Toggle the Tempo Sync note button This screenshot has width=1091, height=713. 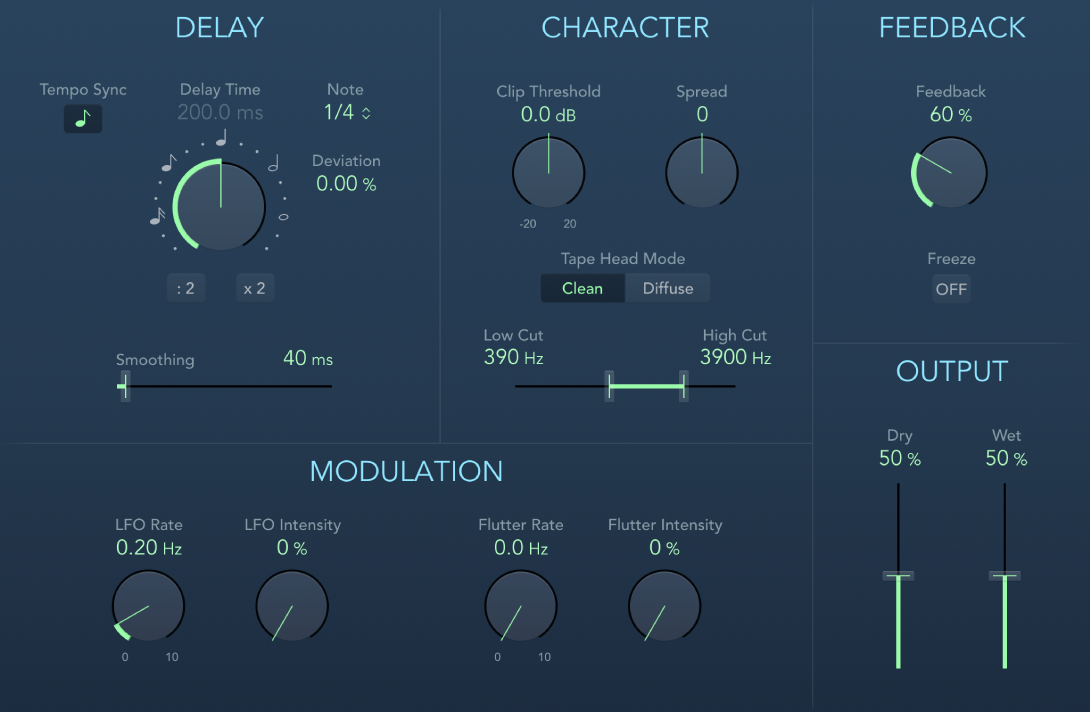point(82,118)
